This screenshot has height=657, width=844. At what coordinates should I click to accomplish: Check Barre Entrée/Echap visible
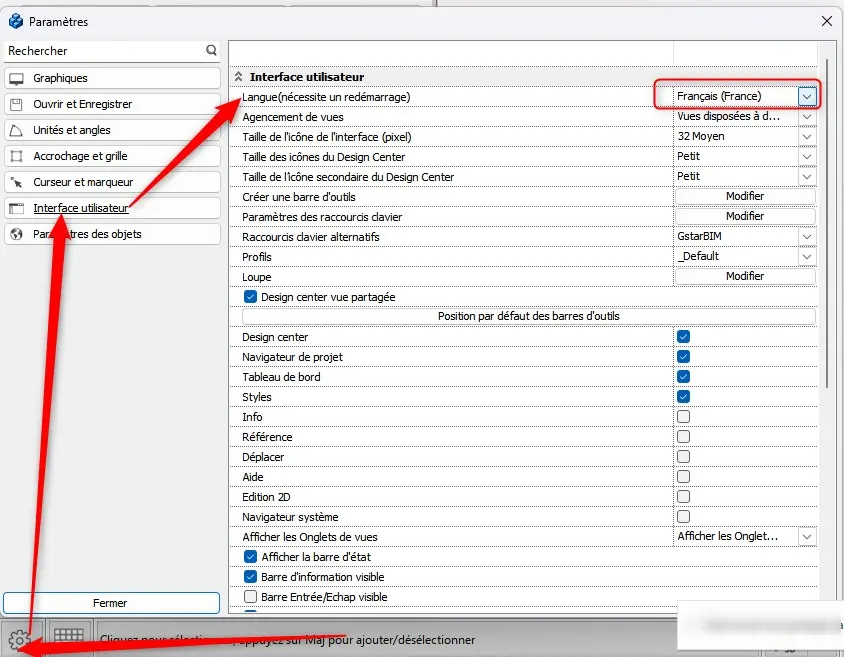pyautogui.click(x=250, y=596)
